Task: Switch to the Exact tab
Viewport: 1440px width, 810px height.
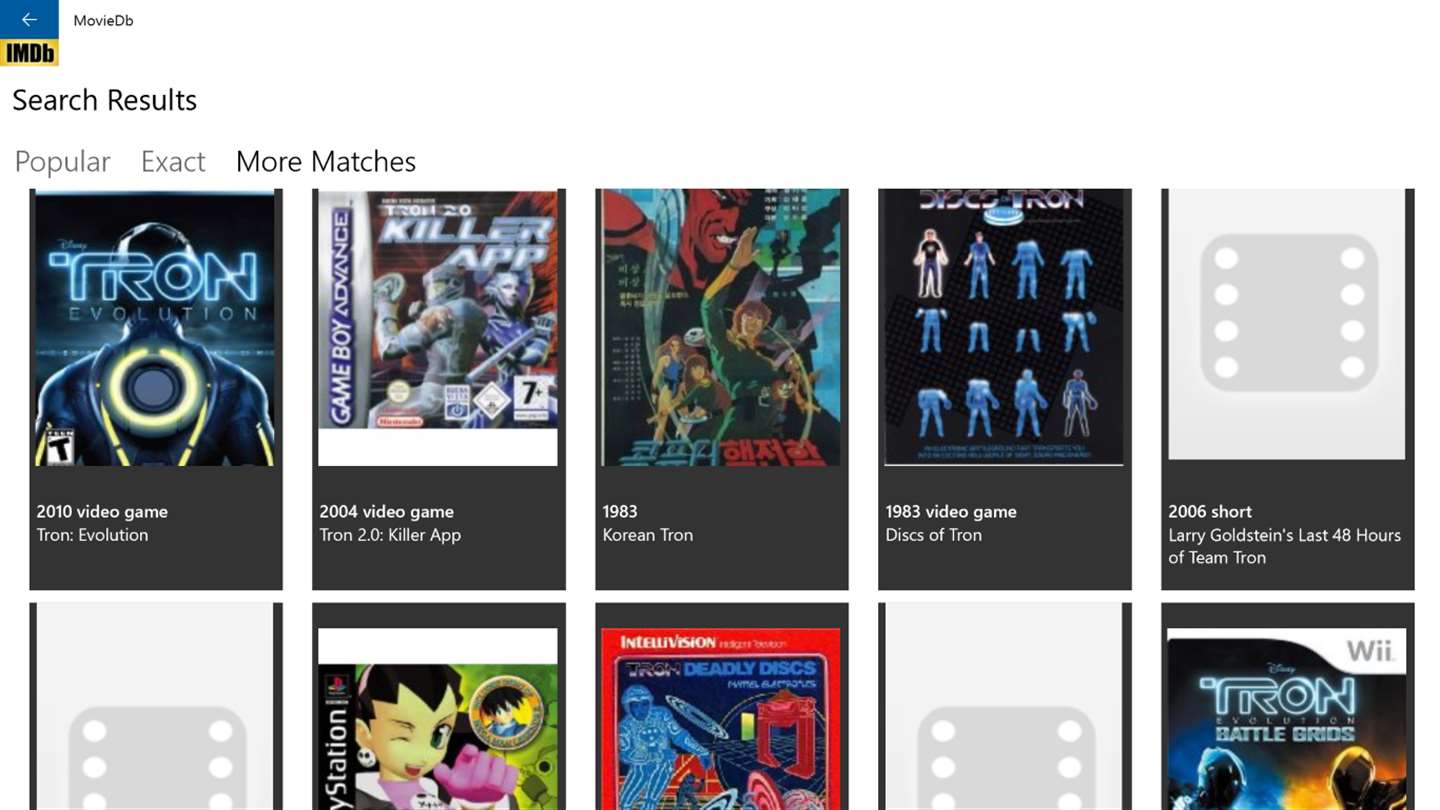Action: click(x=173, y=161)
